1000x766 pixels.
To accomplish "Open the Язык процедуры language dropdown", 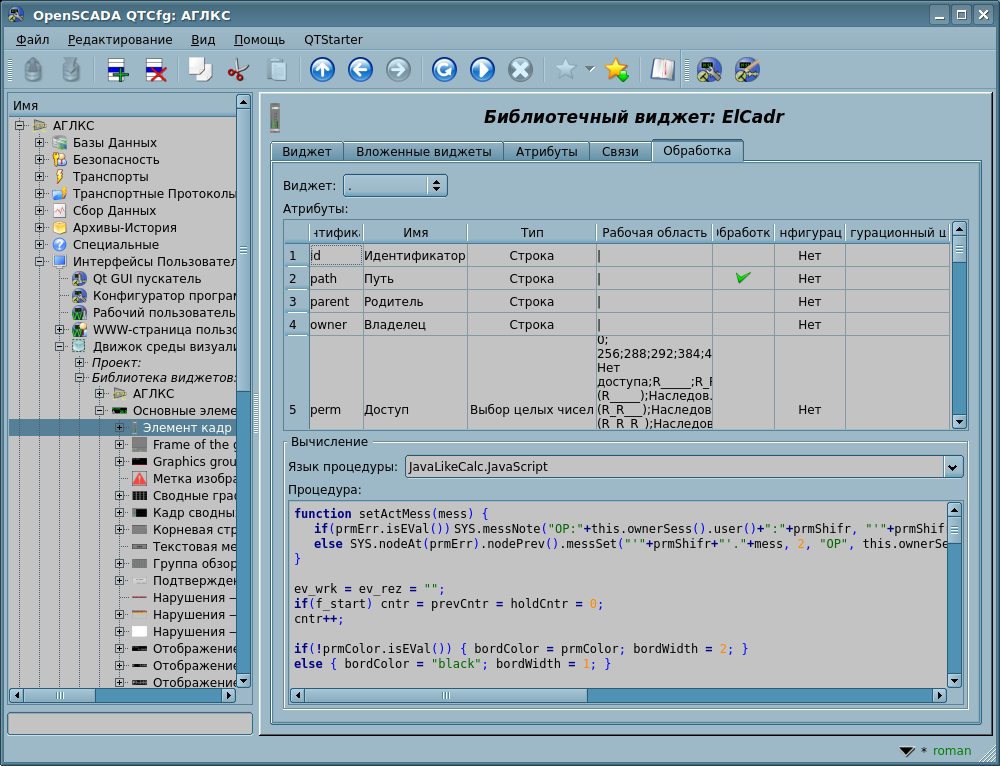I will pyautogui.click(x=683, y=467).
